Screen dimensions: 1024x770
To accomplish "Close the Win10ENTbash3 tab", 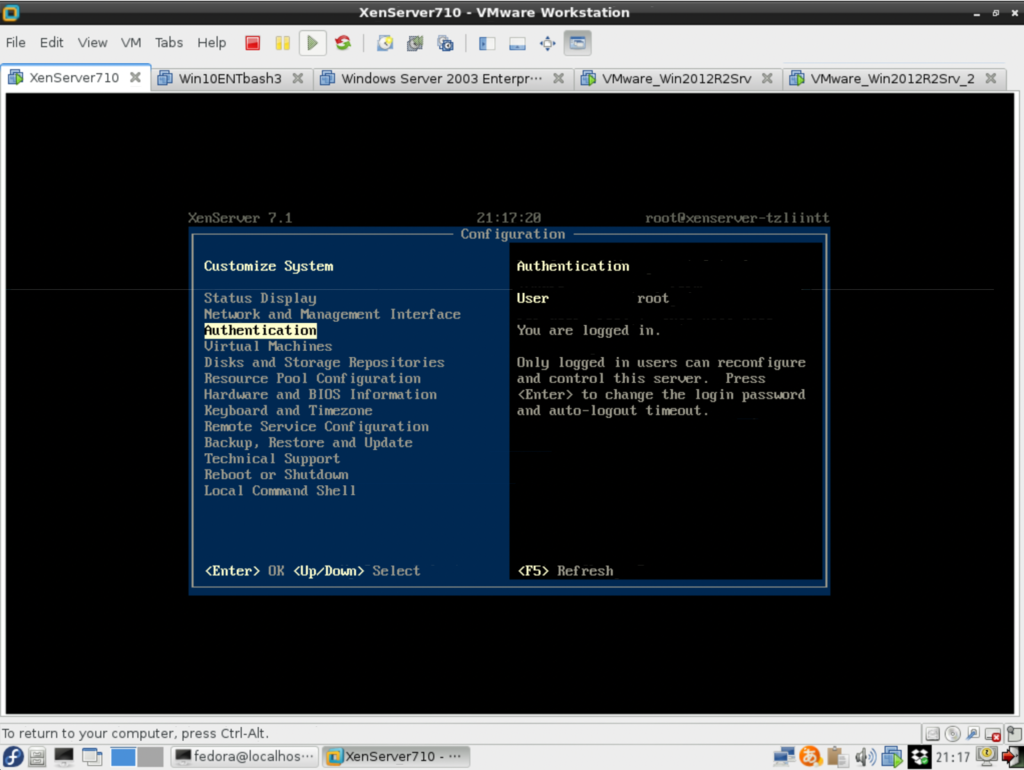I will pos(298,78).
